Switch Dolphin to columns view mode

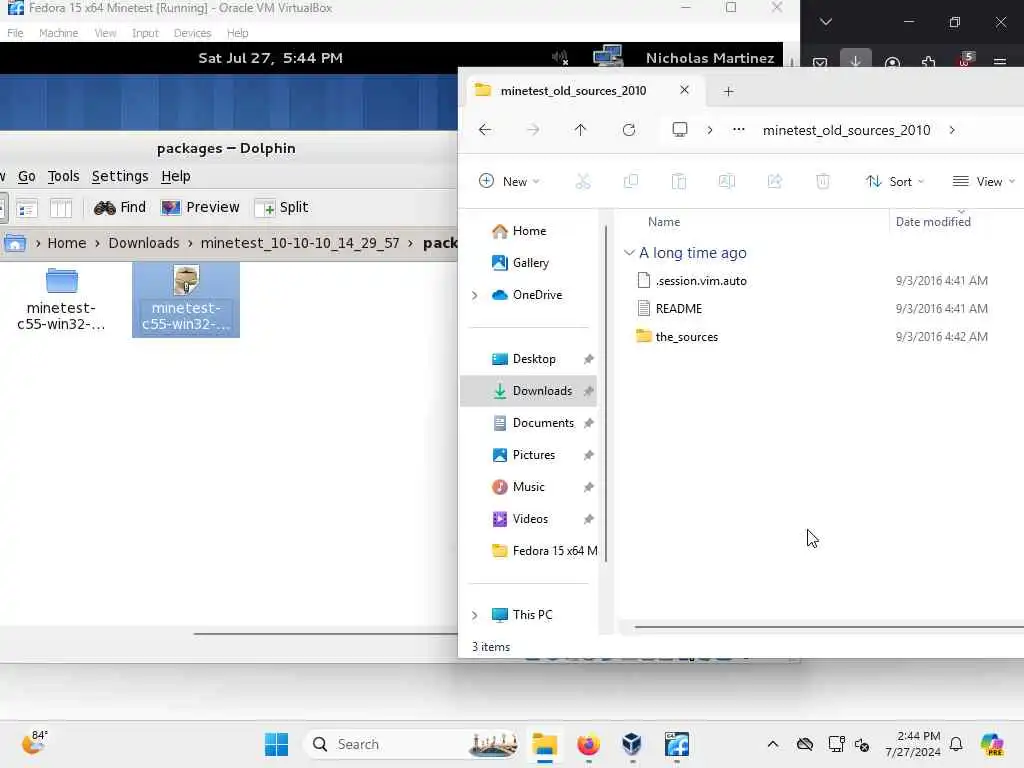click(61, 208)
